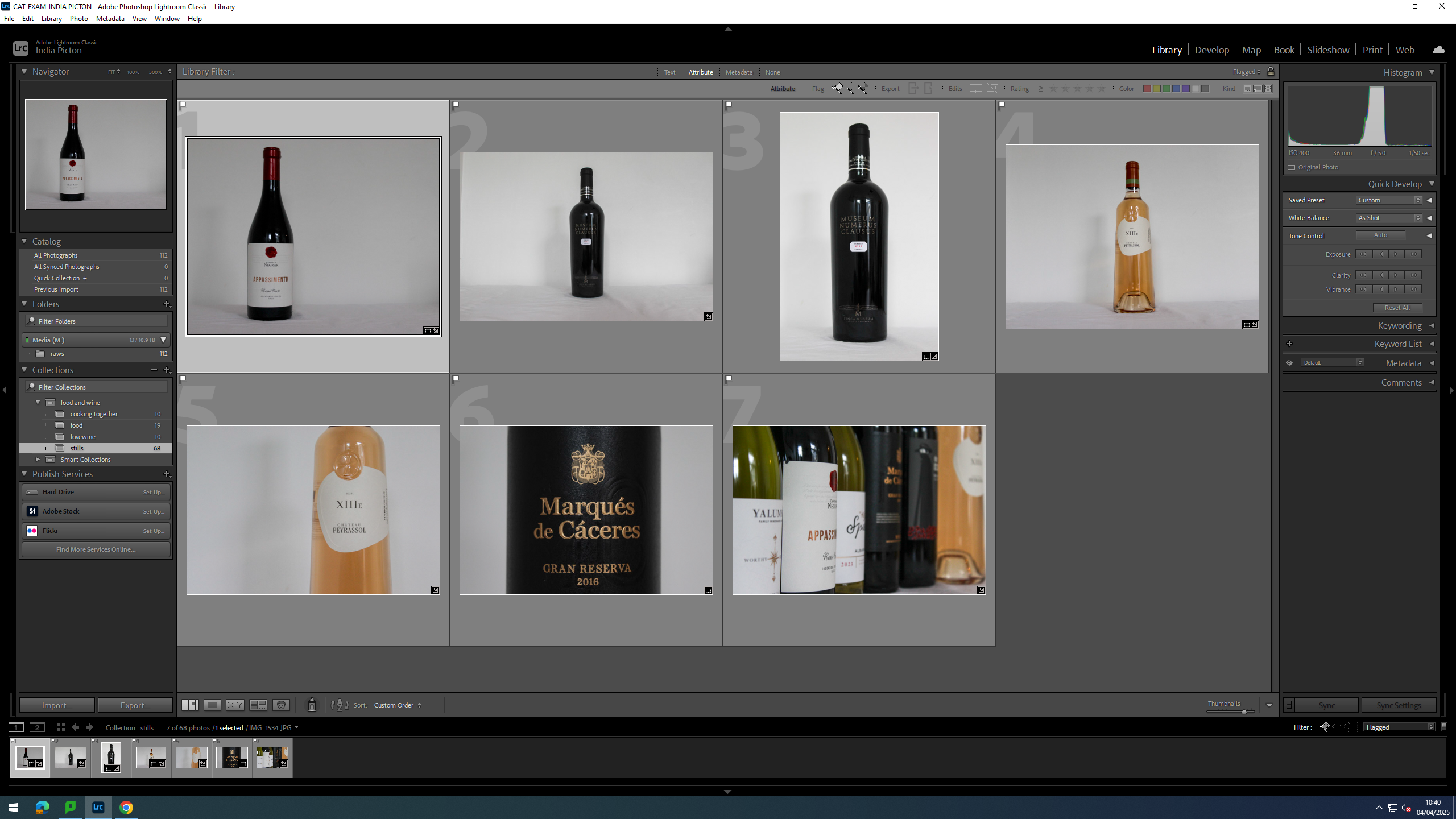This screenshot has height=819, width=1456.
Task: Open White Balance As Shot dropdown
Action: [1388, 218]
